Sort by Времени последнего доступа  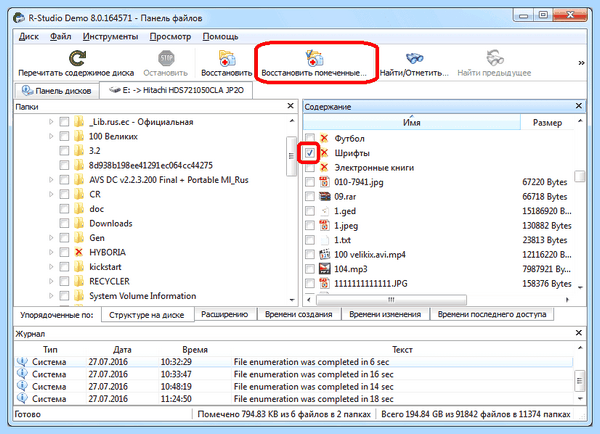point(492,314)
